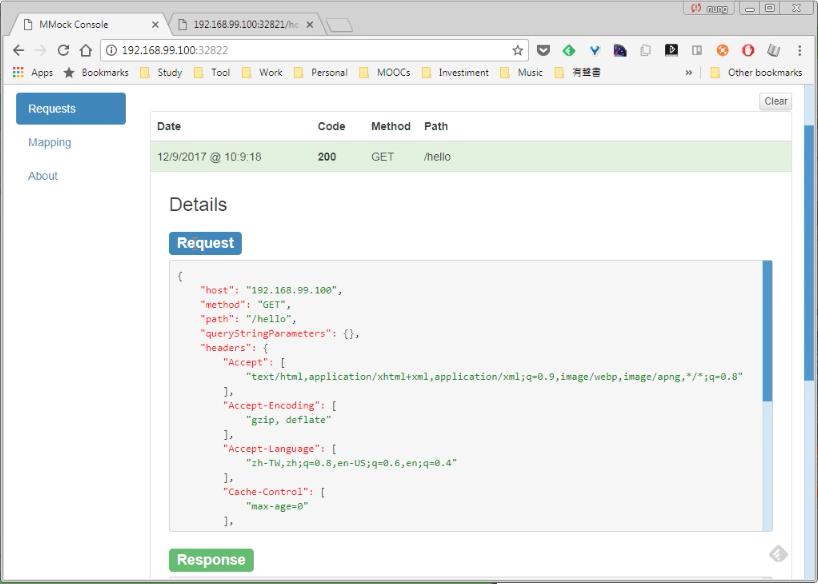Click the floating Feedly icon near Response
Image resolution: width=818 pixels, height=584 pixels.
(778, 554)
